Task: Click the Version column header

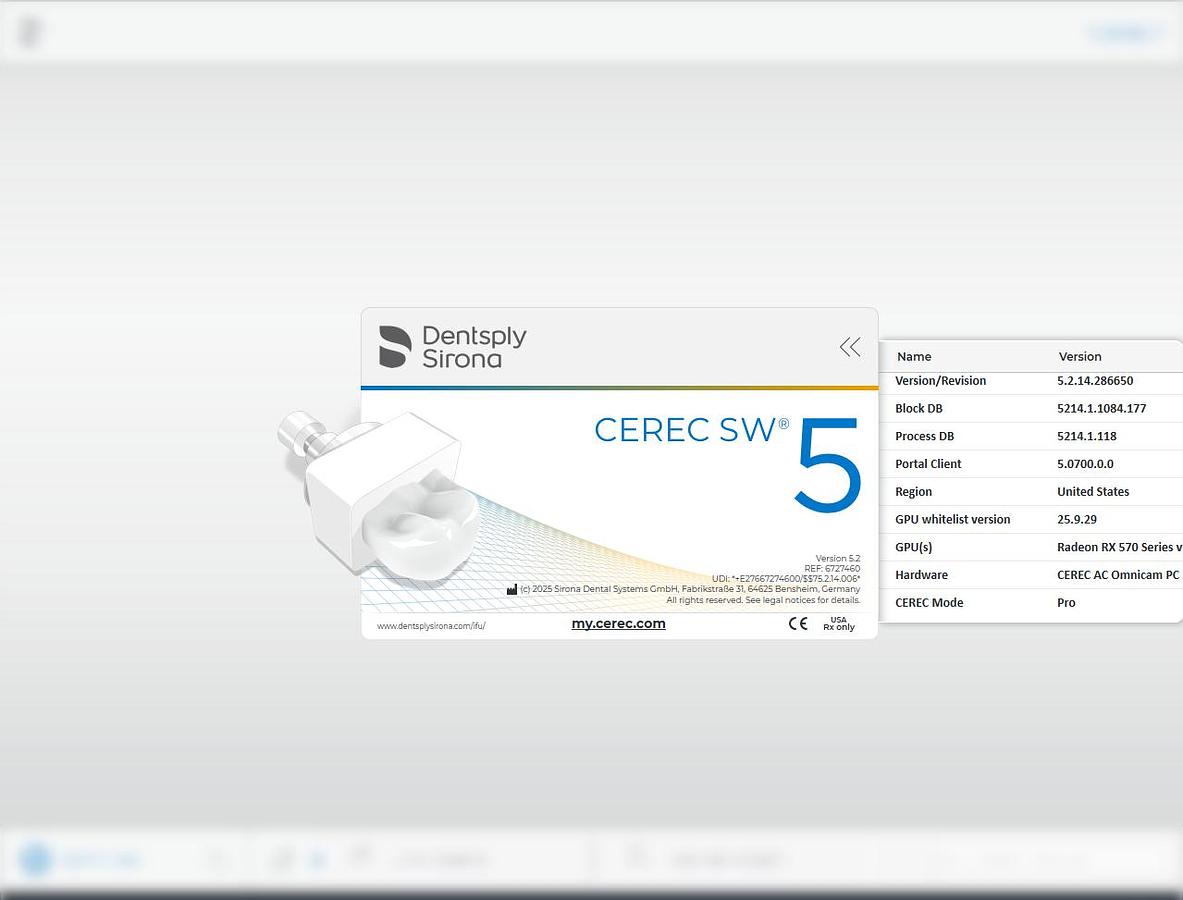Action: [x=1080, y=357]
